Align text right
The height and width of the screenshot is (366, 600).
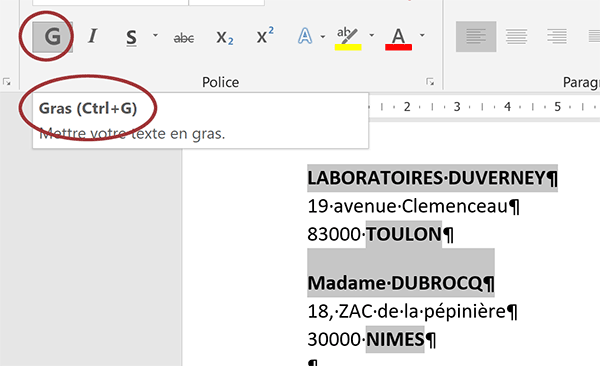[x=557, y=37]
